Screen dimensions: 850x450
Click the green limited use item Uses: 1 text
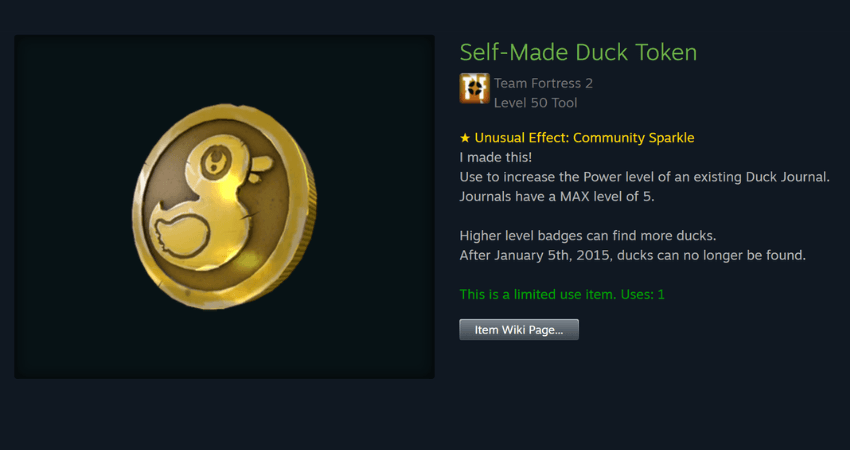562,294
